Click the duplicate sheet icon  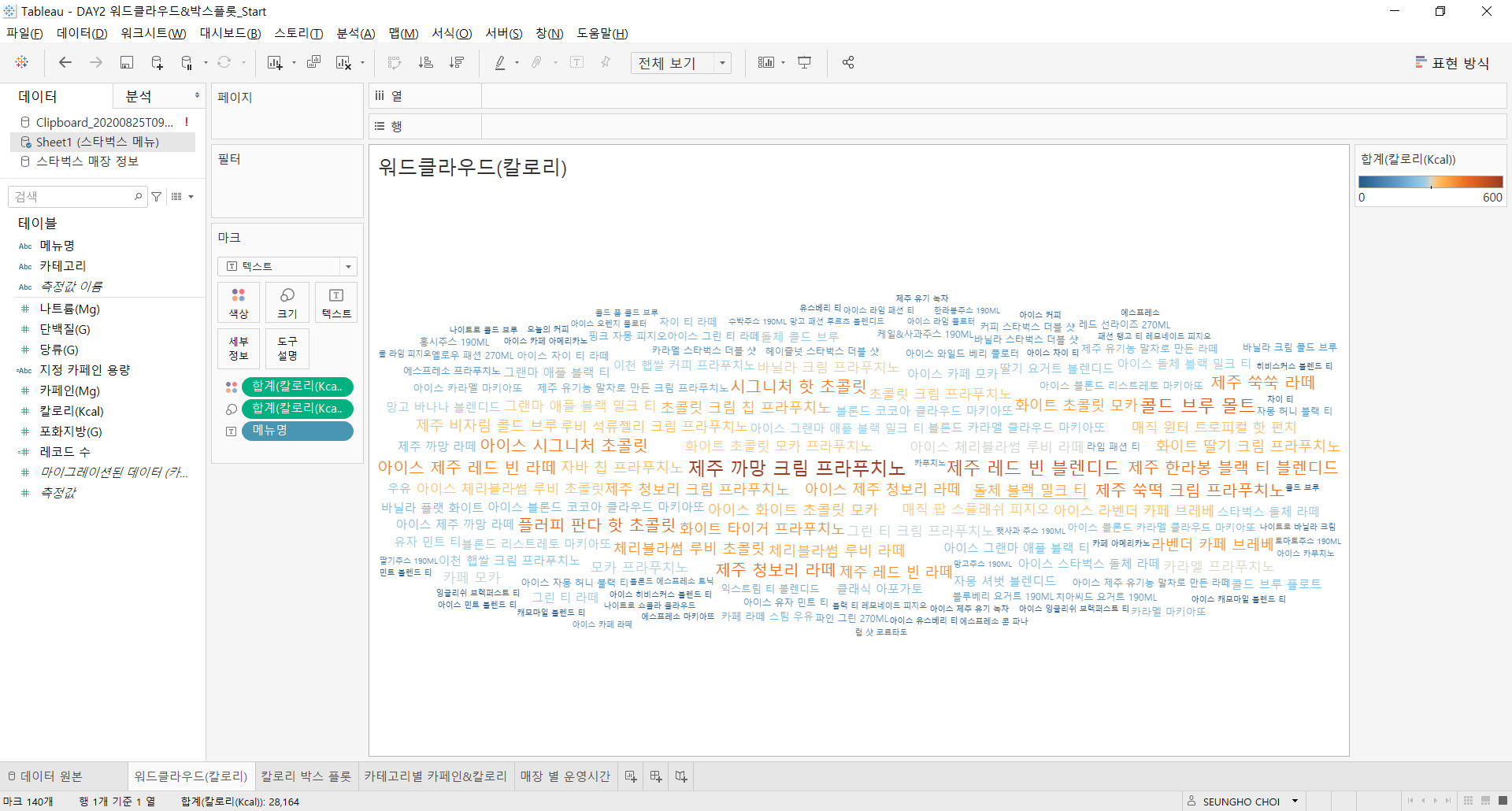point(313,62)
